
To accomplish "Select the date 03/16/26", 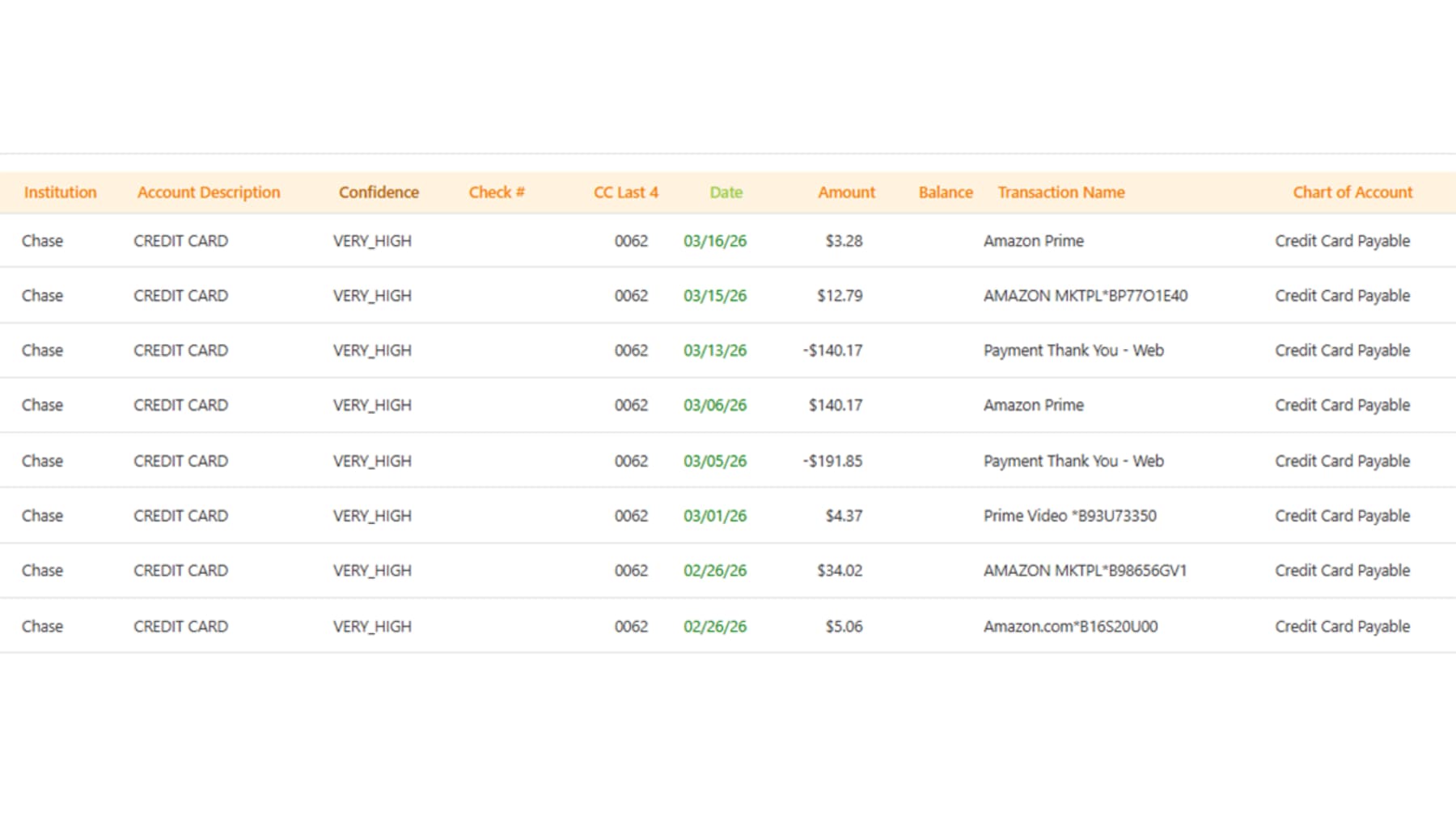I will (715, 241).
